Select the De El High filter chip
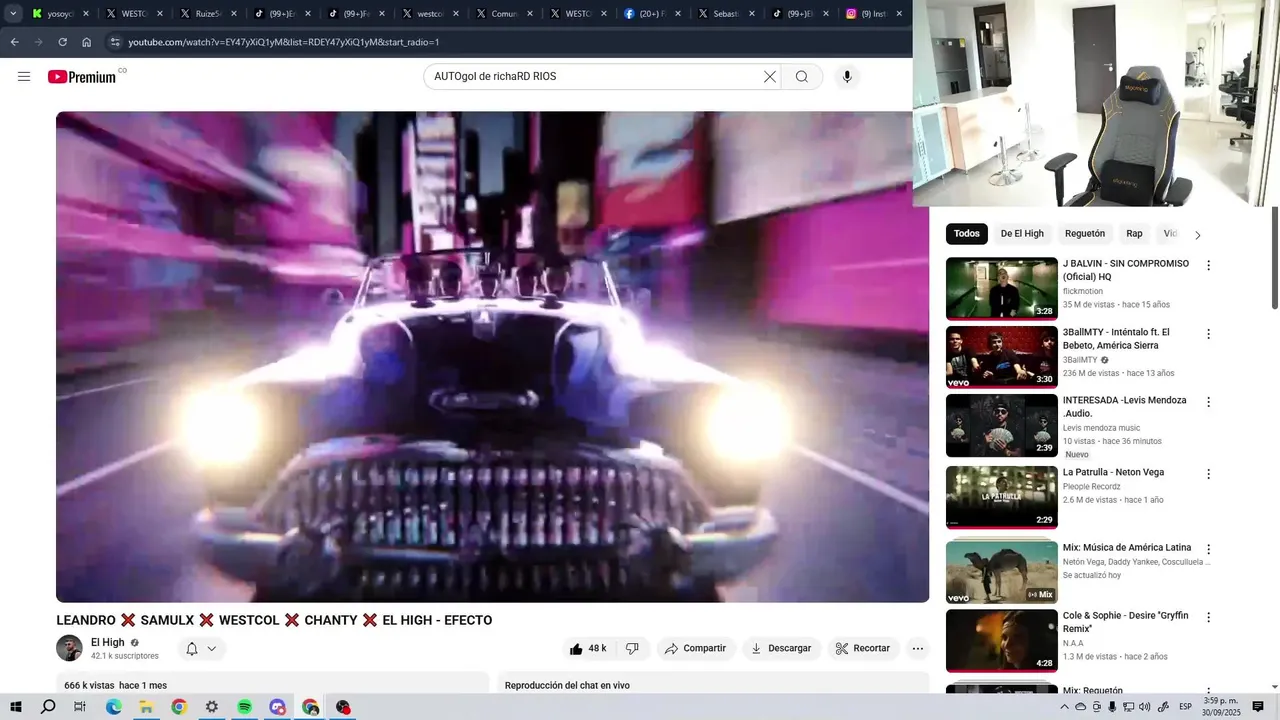The image size is (1280, 720). pos(1022,234)
